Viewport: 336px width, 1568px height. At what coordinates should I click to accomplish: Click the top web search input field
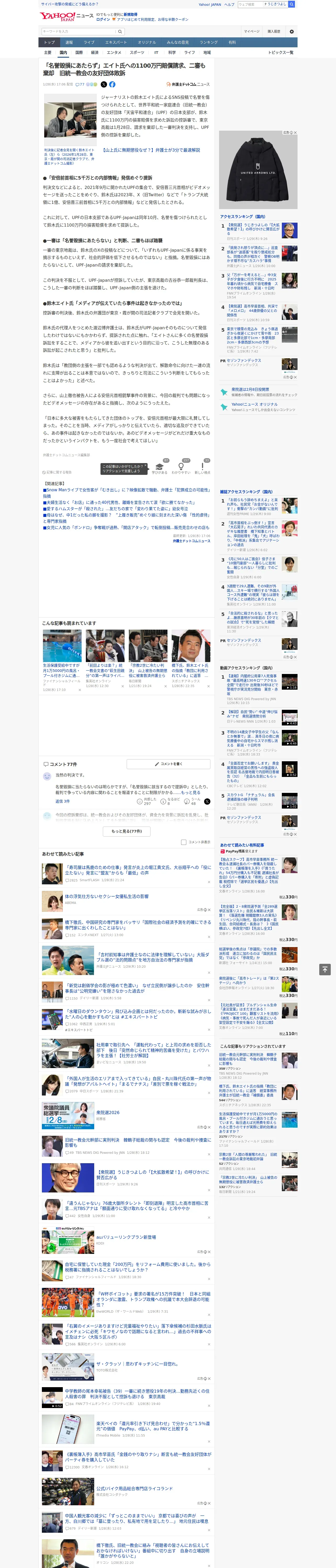coord(250,4)
